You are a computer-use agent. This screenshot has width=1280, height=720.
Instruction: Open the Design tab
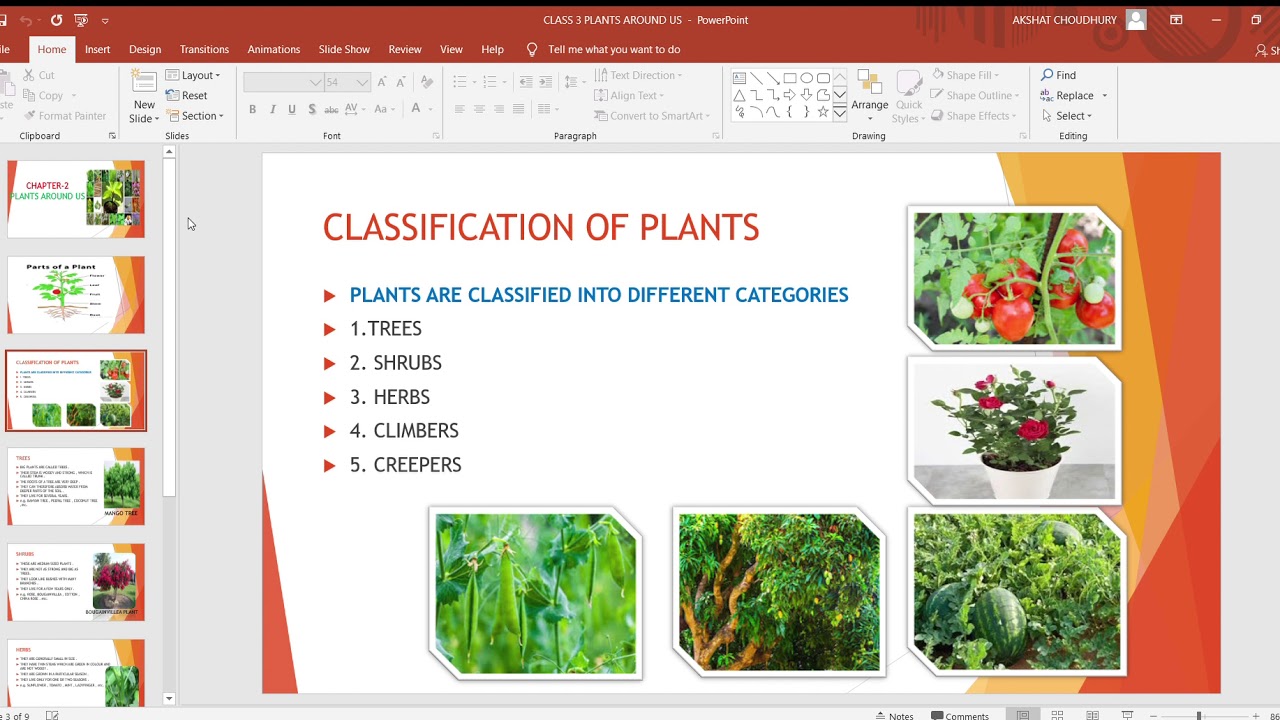click(x=145, y=49)
